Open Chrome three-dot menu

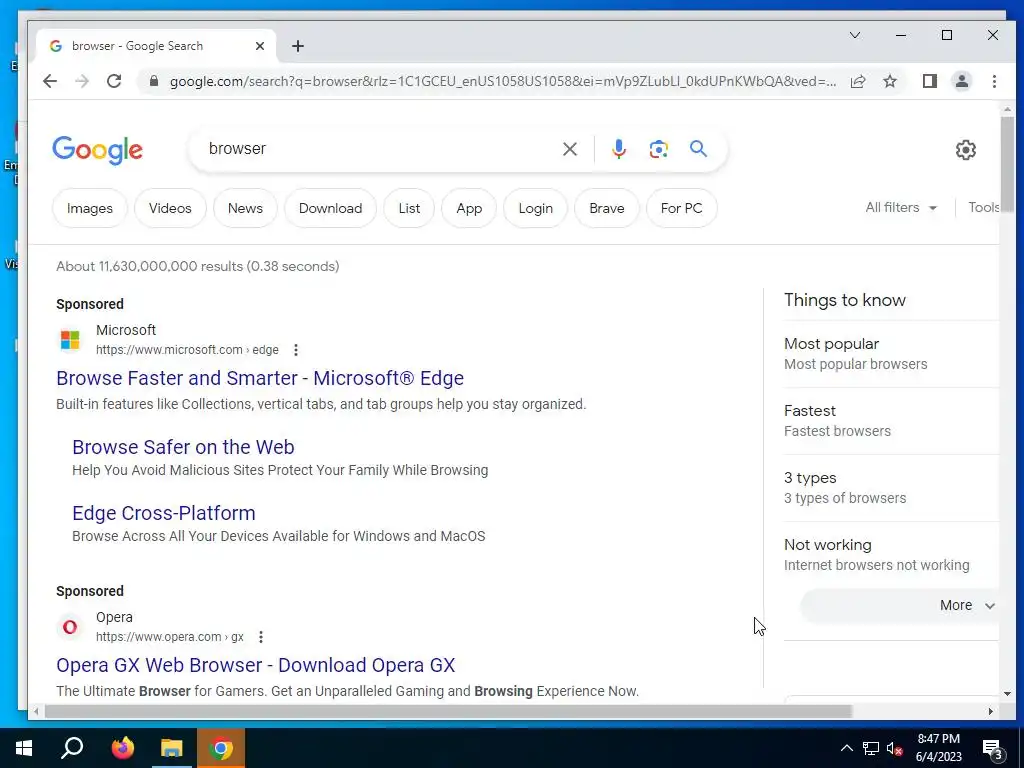[x=994, y=81]
